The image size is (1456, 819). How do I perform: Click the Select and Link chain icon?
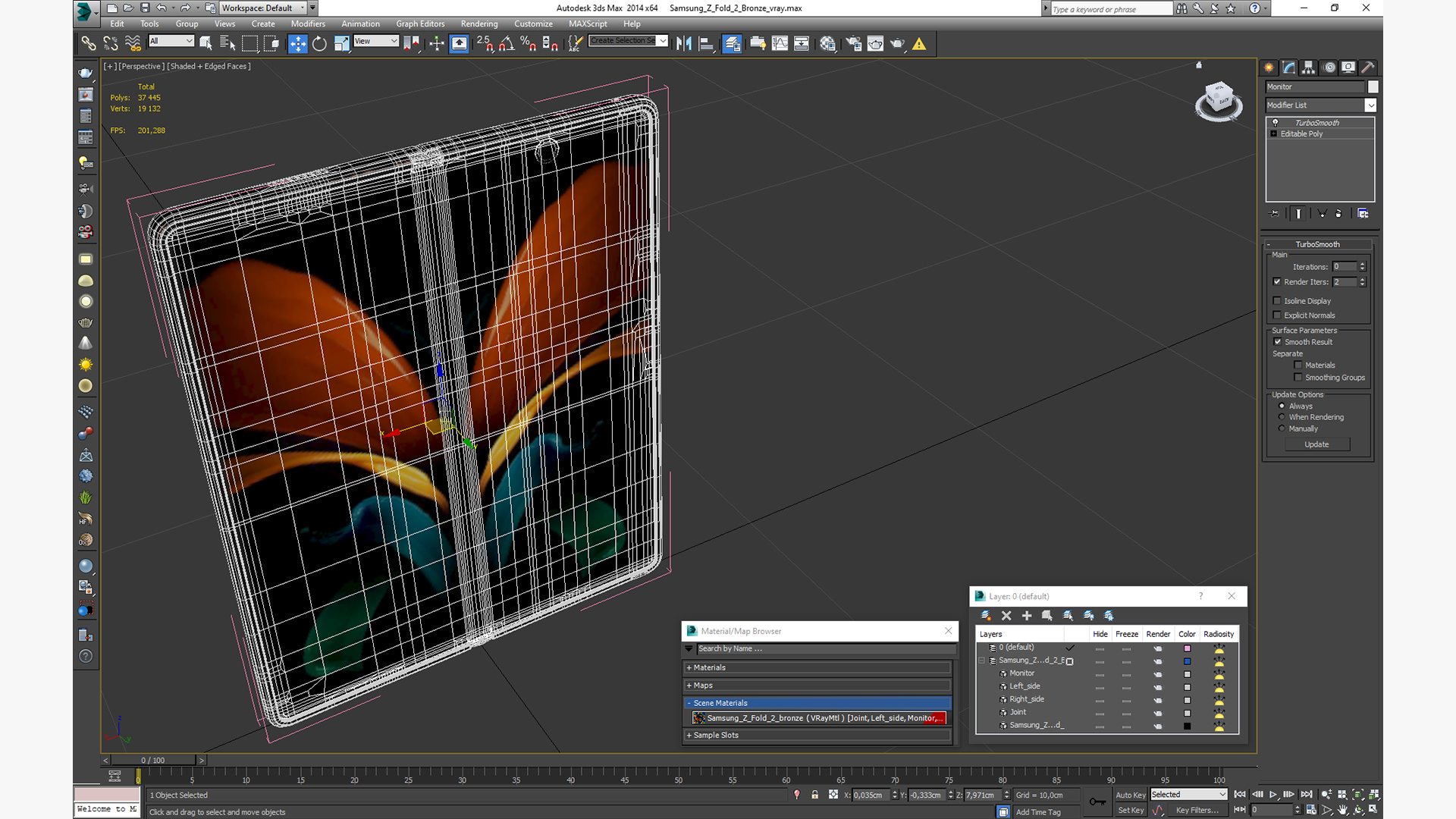click(89, 44)
